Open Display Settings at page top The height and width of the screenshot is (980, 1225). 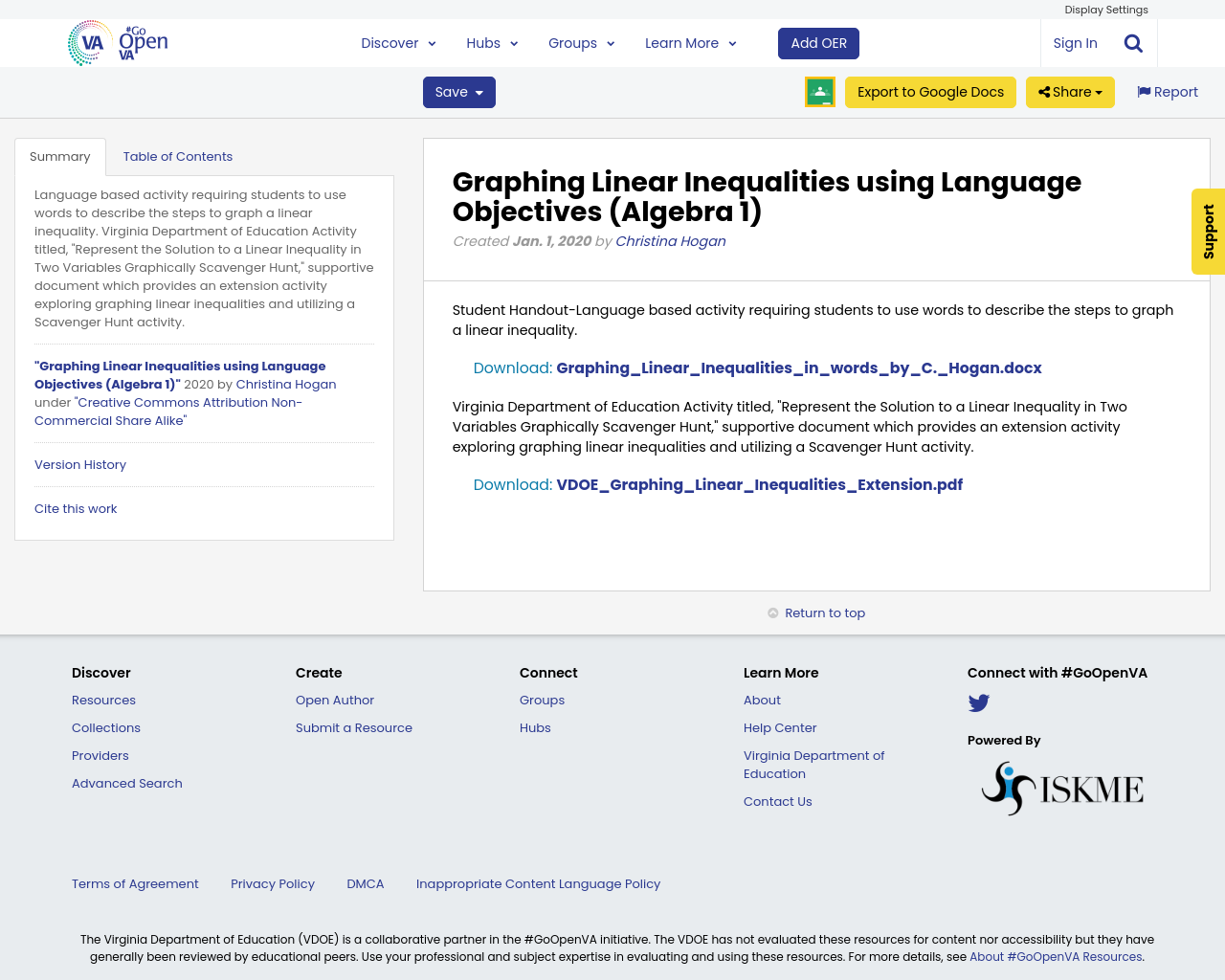click(1105, 9)
